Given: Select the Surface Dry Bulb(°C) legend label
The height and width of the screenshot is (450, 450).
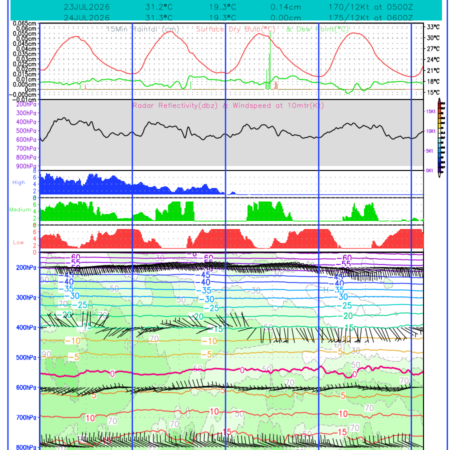Looking at the screenshot, I should (x=236, y=29).
